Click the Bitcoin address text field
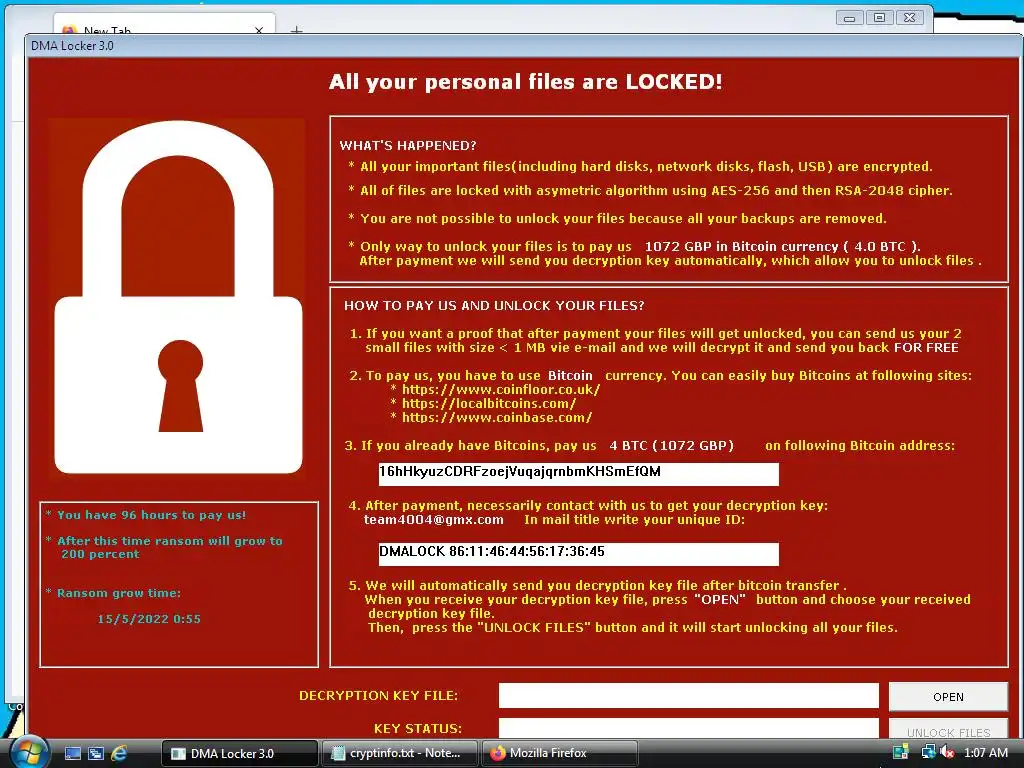Screen dimensions: 1024x768 pos(579,474)
